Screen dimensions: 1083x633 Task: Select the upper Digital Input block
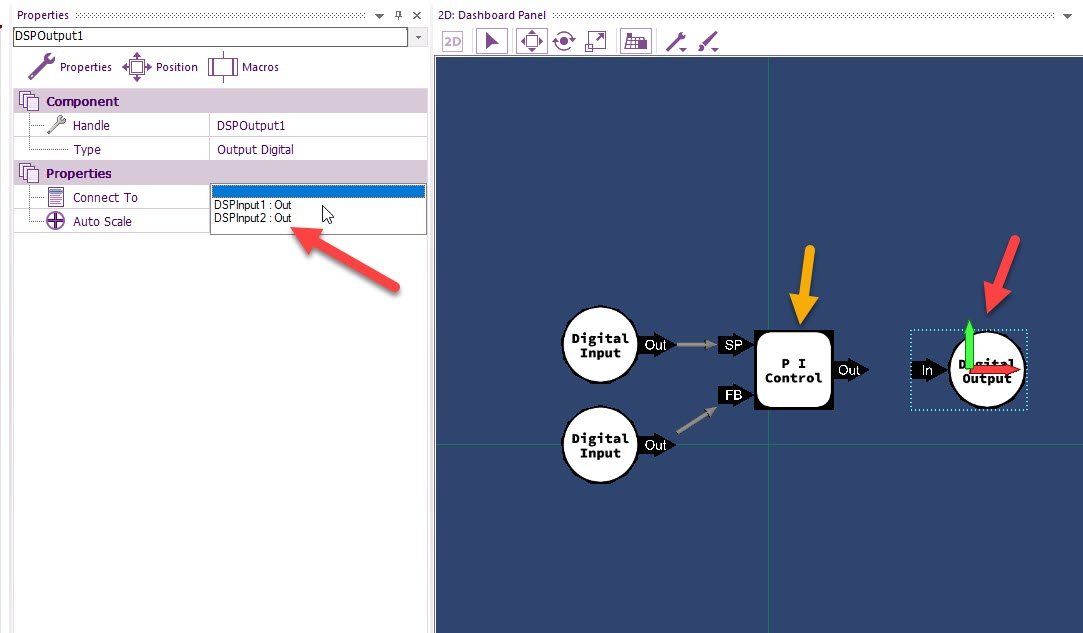(600, 345)
